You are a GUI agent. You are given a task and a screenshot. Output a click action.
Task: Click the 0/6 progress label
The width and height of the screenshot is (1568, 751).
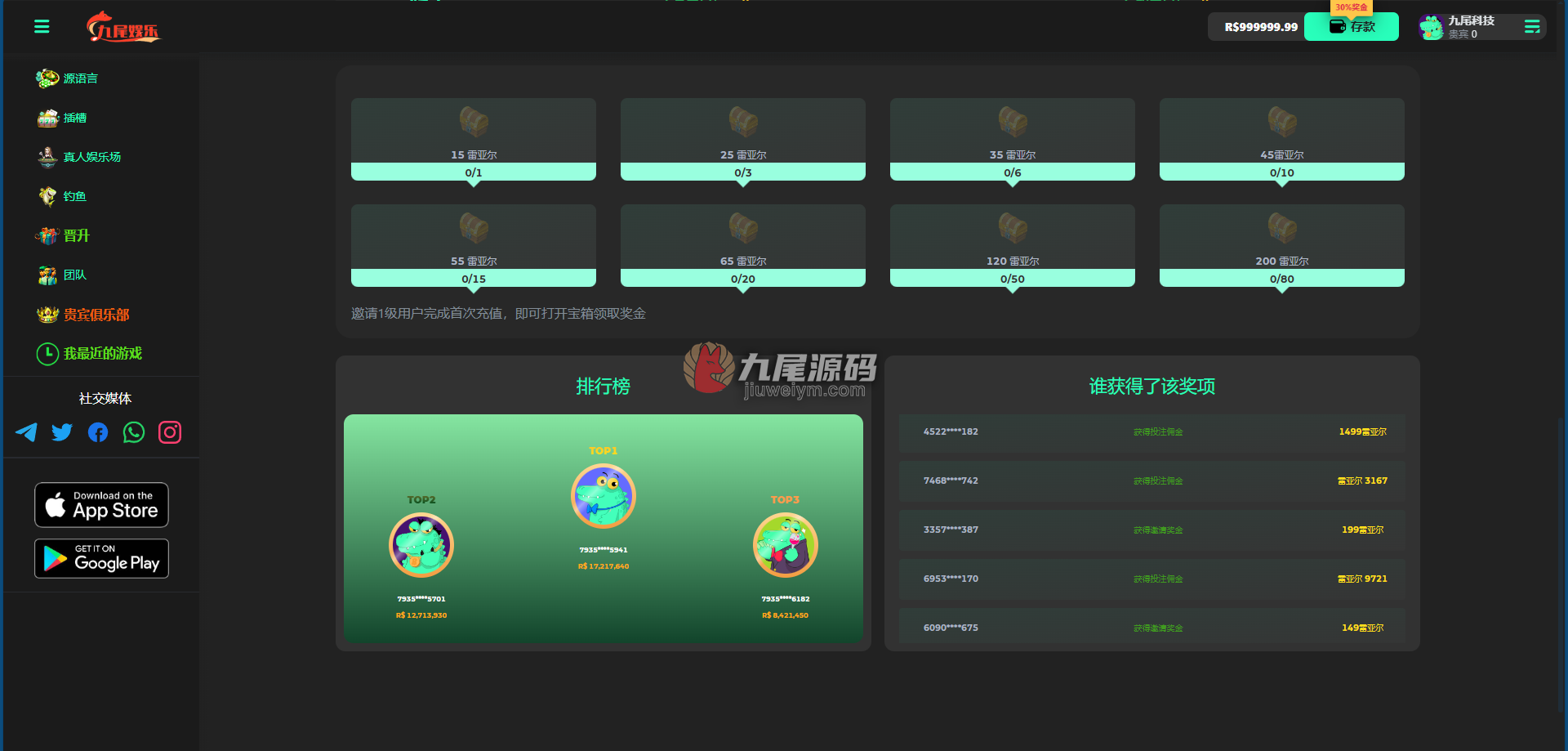point(1013,172)
